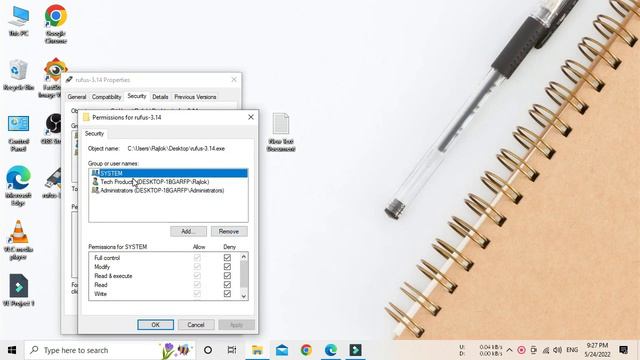Switch to Details tab in Properties window

[160, 97]
